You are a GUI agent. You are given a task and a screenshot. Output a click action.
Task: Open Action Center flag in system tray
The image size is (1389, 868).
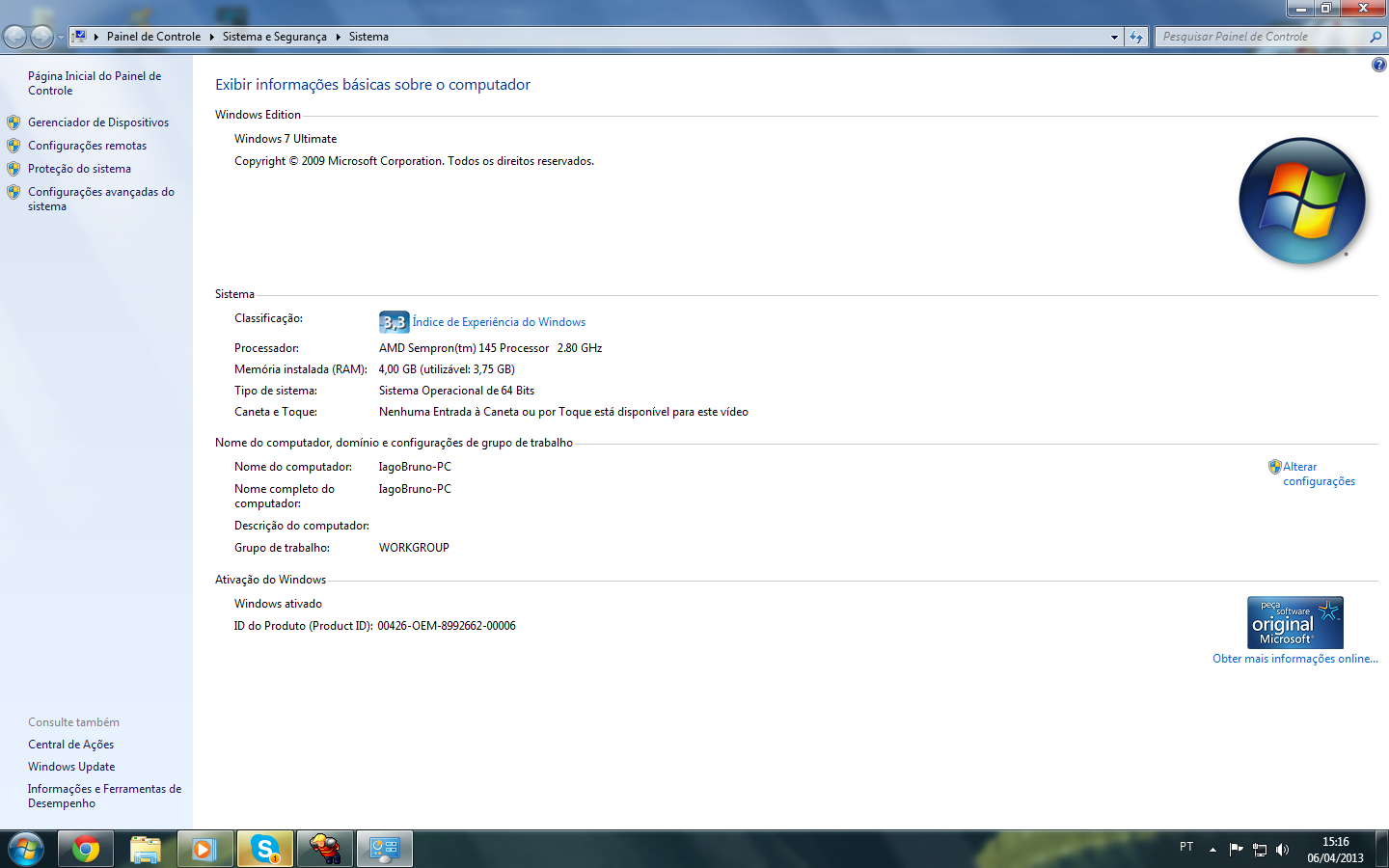point(1236,849)
